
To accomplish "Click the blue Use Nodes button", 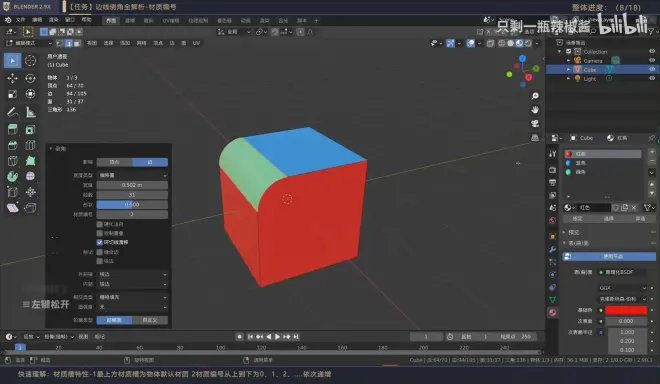I will [x=609, y=256].
